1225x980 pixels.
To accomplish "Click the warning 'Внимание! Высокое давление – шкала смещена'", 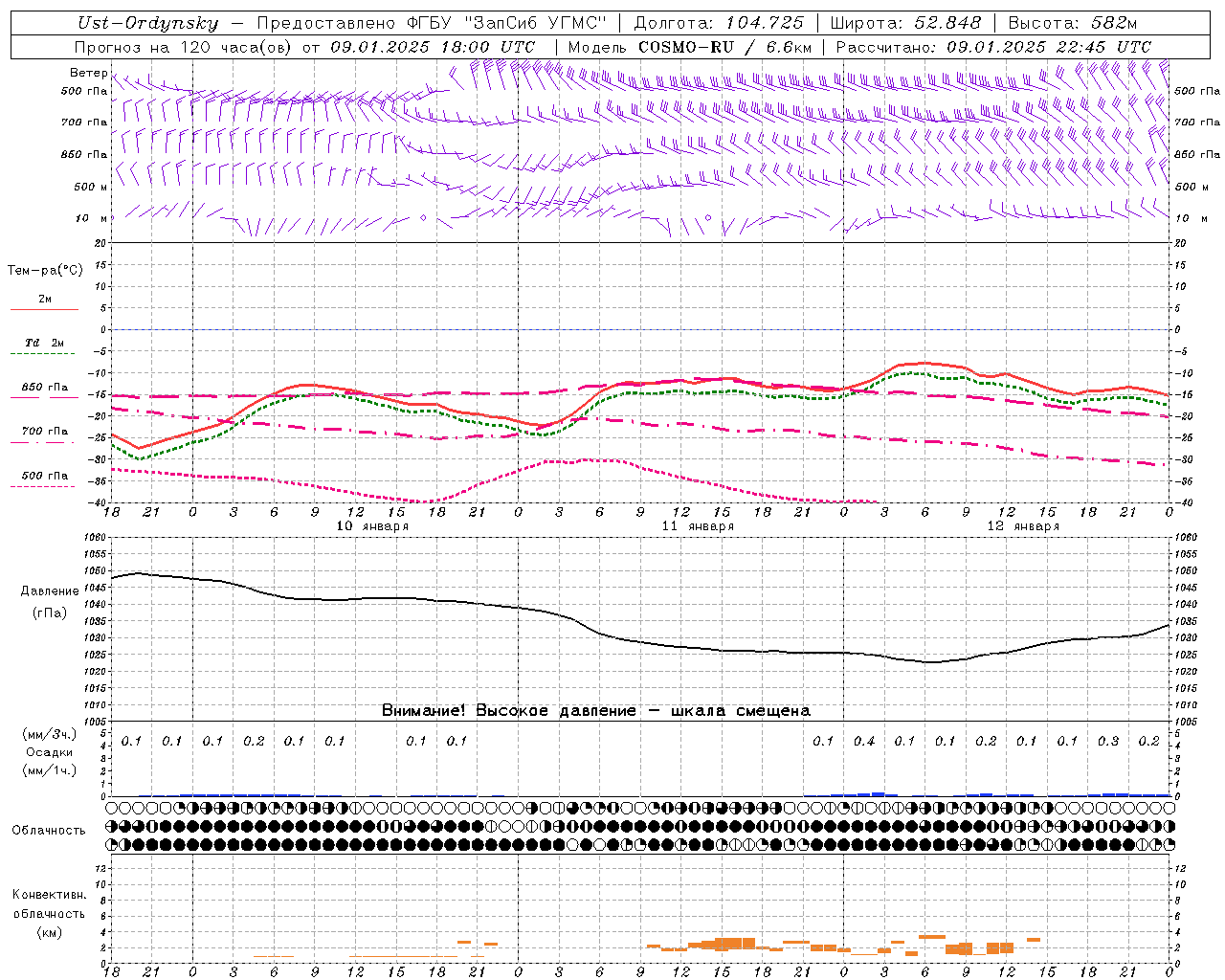I will pos(596,710).
